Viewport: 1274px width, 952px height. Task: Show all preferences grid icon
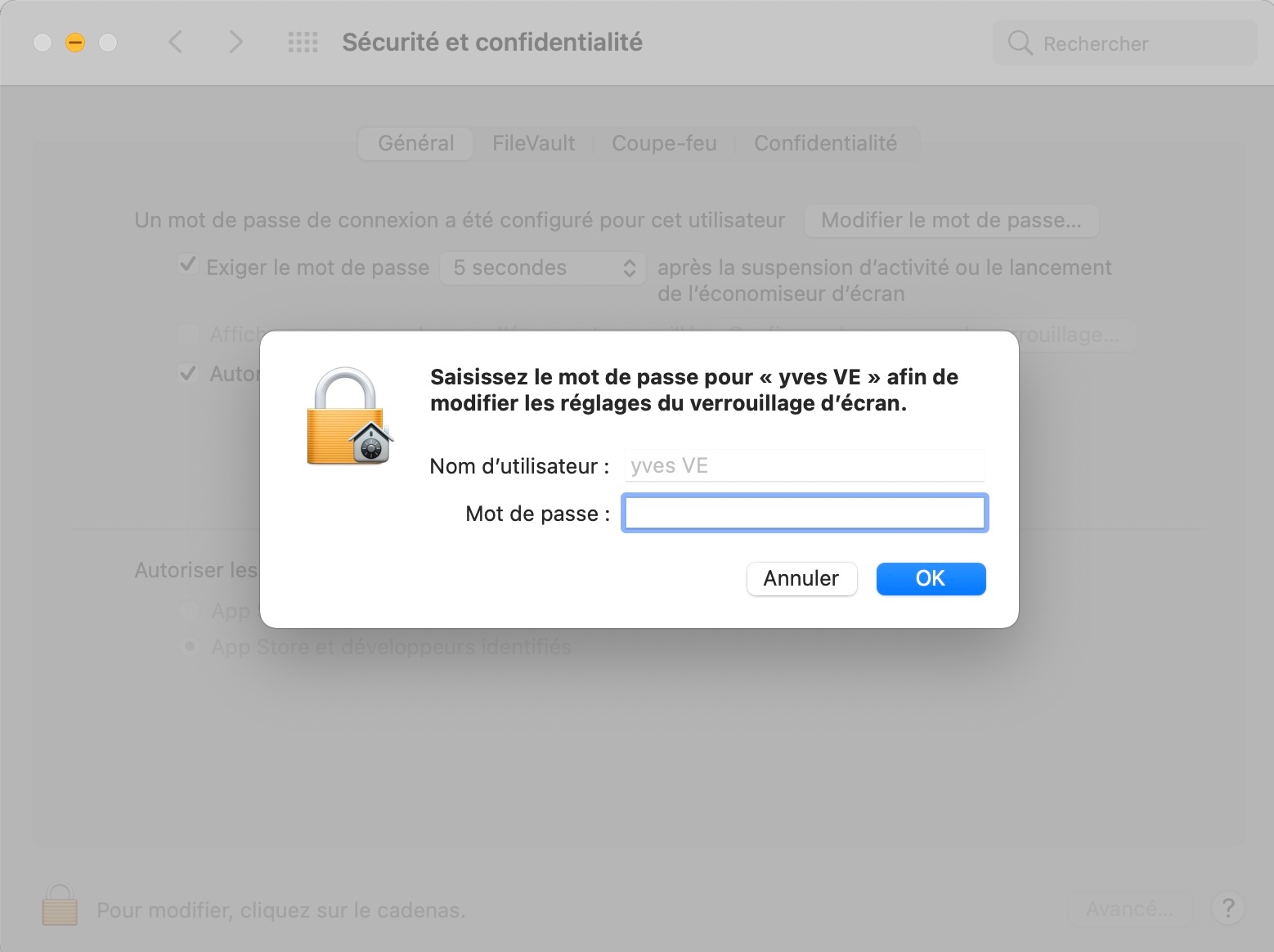(x=303, y=43)
